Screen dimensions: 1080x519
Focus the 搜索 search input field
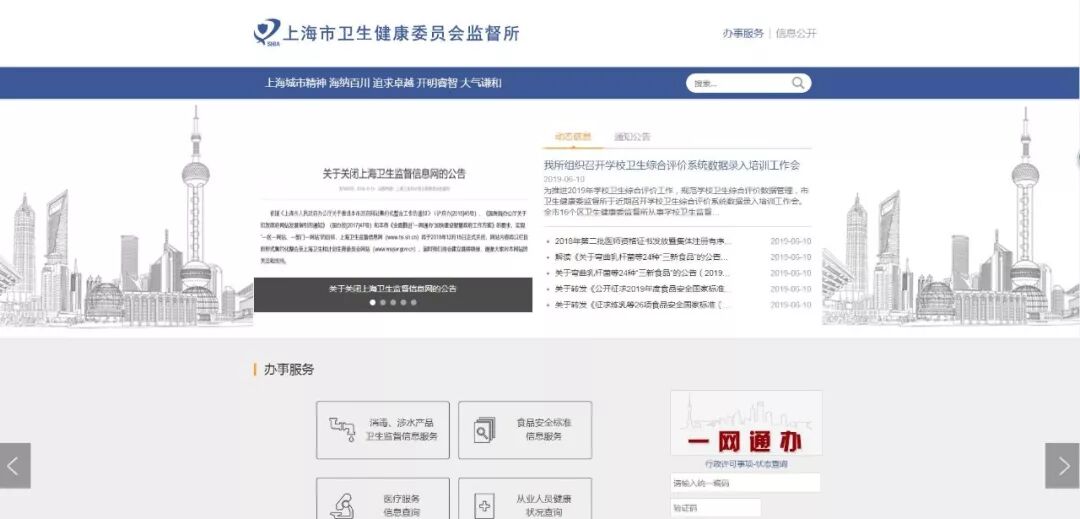coord(740,83)
